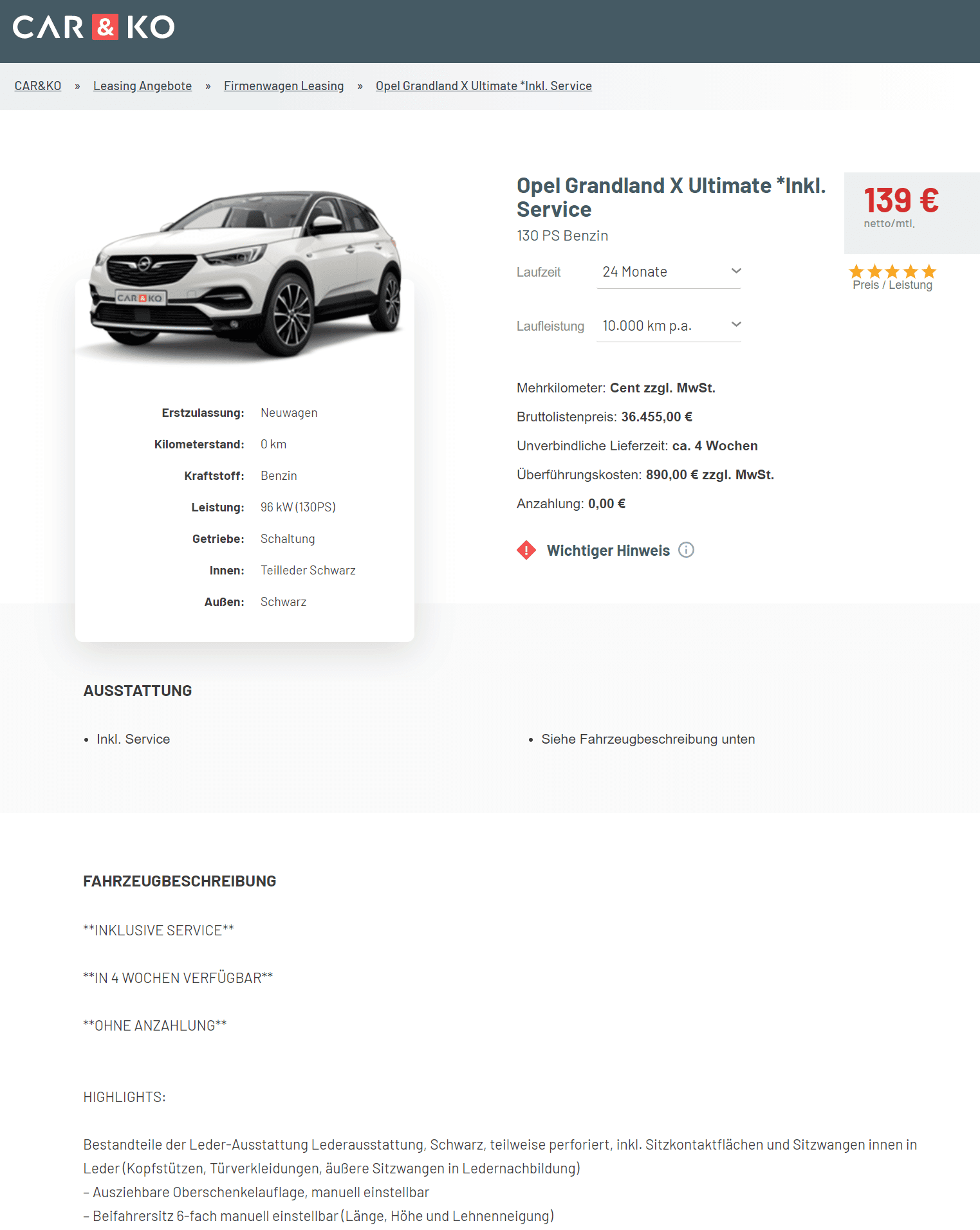Open the Laufzeit 24 Monate dropdown
980x1230 pixels.
(669, 272)
